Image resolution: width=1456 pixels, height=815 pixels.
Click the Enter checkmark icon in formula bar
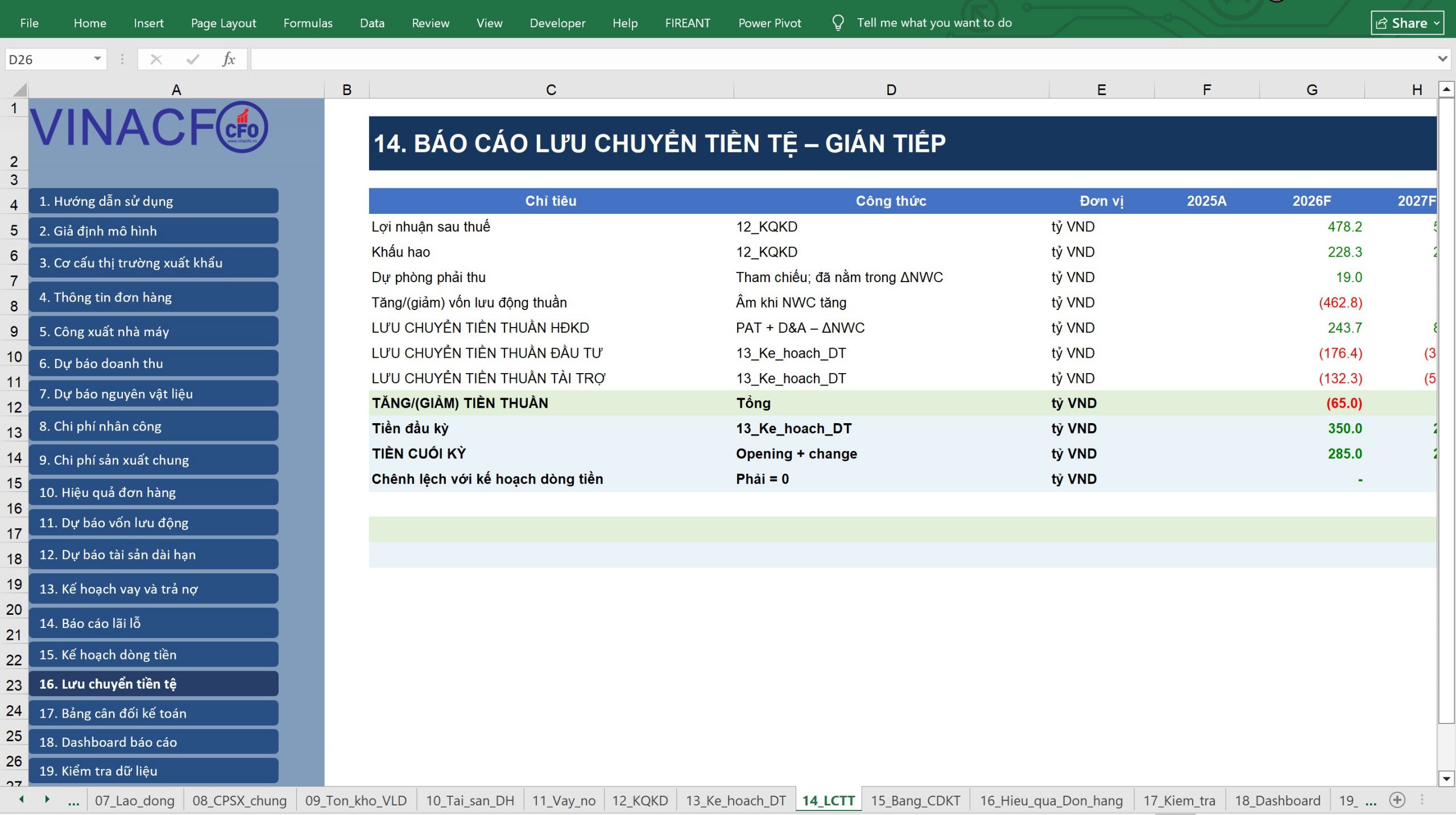(193, 59)
